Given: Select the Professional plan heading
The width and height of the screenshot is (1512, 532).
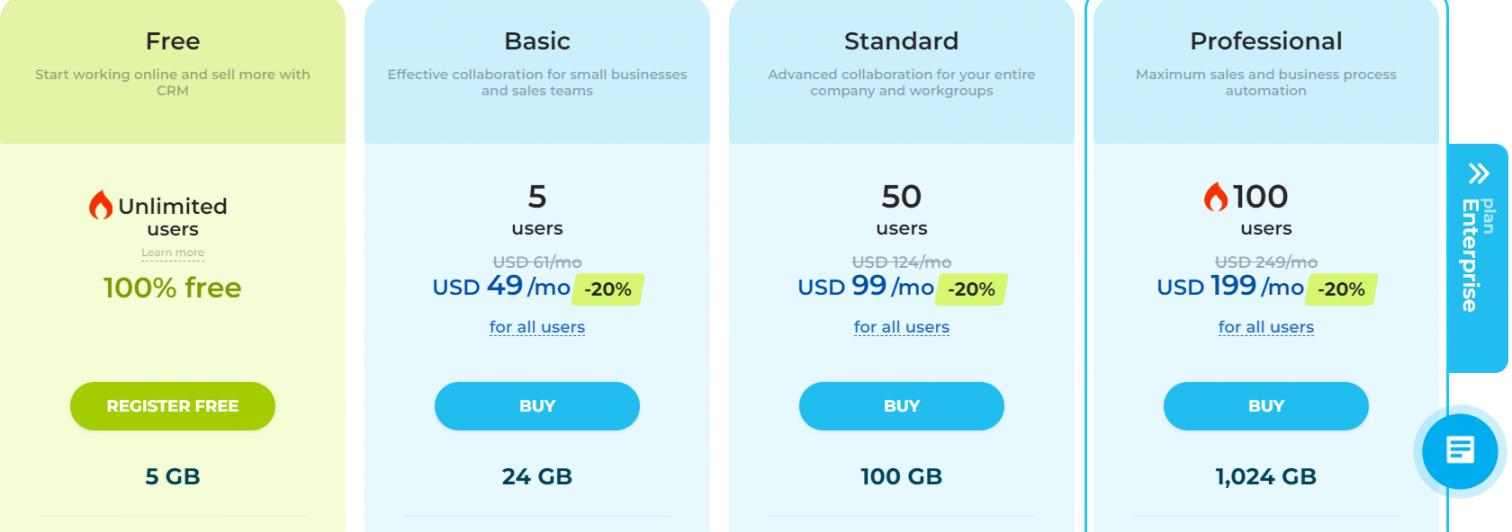Looking at the screenshot, I should click(x=1265, y=42).
